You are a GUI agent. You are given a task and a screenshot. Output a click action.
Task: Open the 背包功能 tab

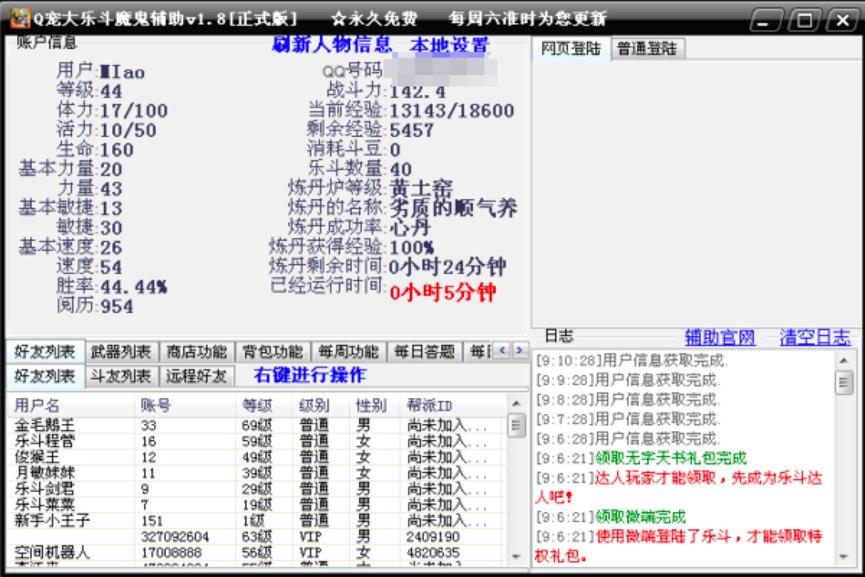(273, 351)
